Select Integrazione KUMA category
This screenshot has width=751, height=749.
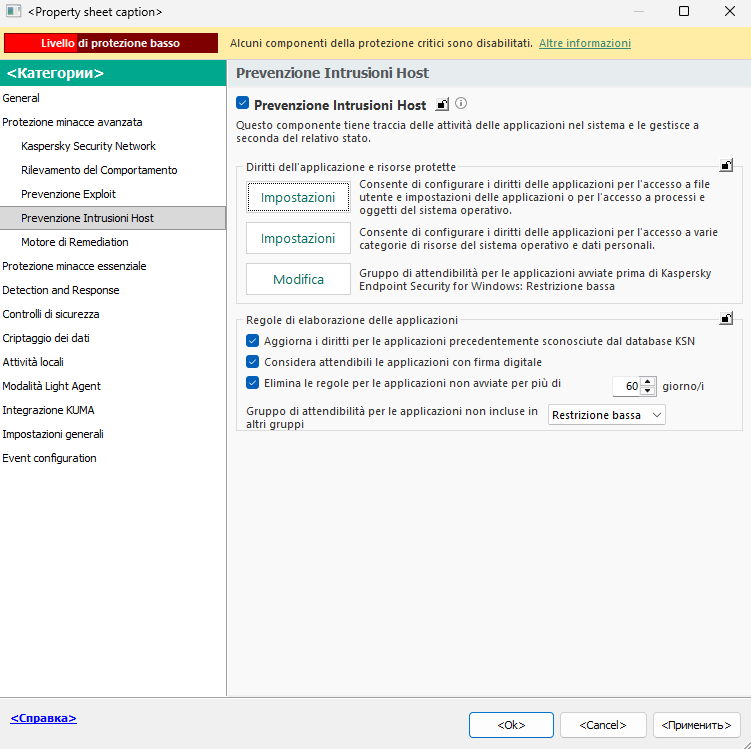[x=113, y=410]
